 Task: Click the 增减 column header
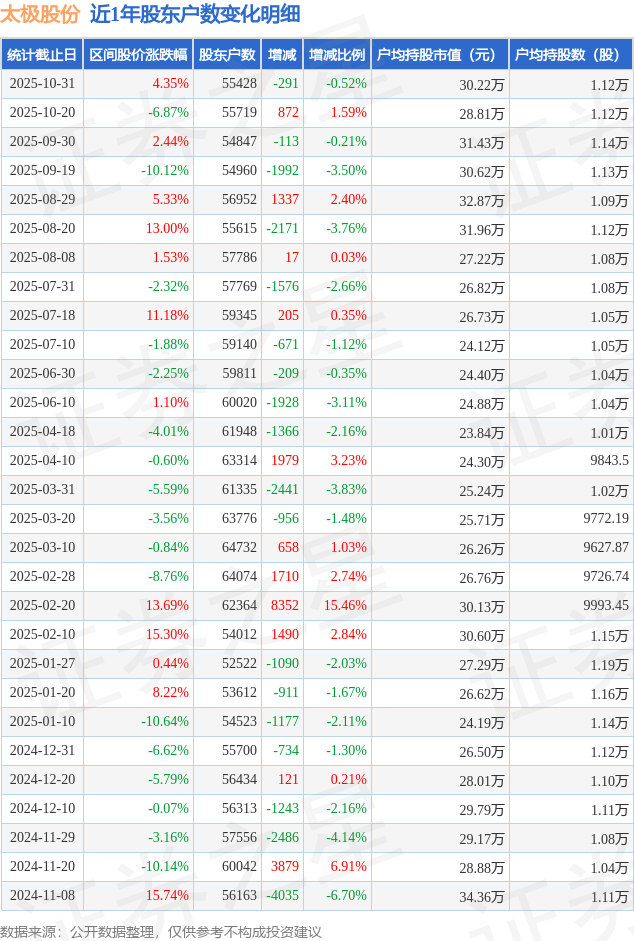(x=282, y=55)
